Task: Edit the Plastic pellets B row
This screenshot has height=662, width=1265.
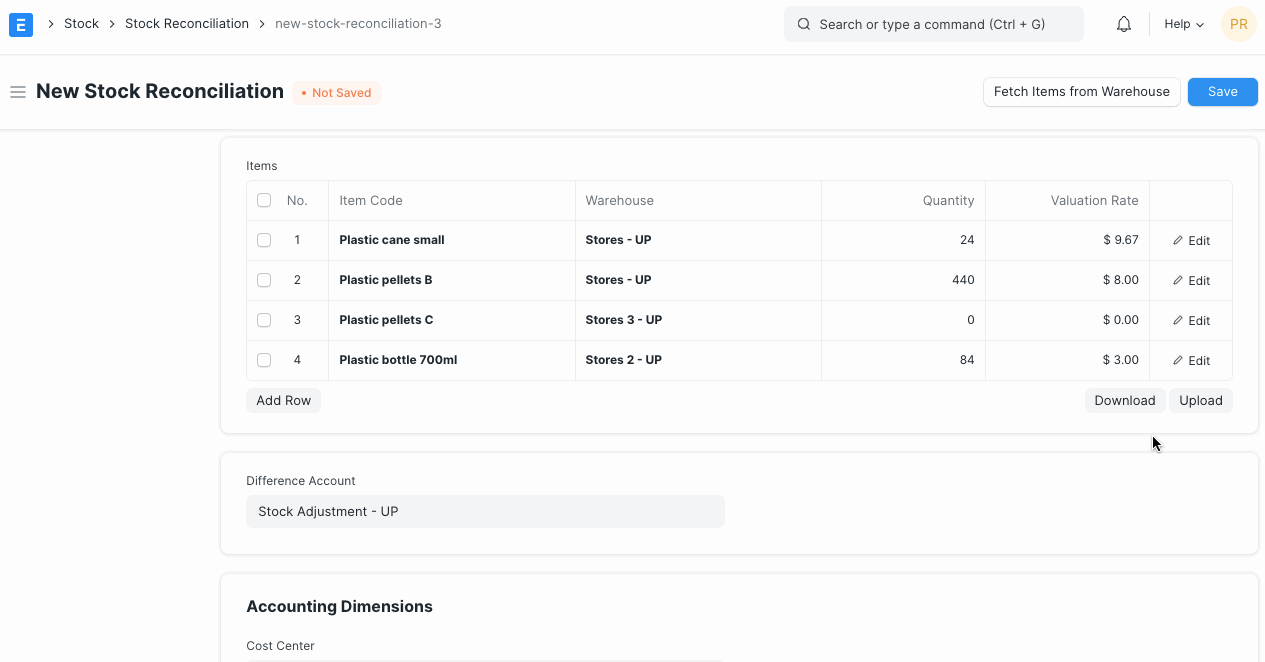Action: [1191, 280]
